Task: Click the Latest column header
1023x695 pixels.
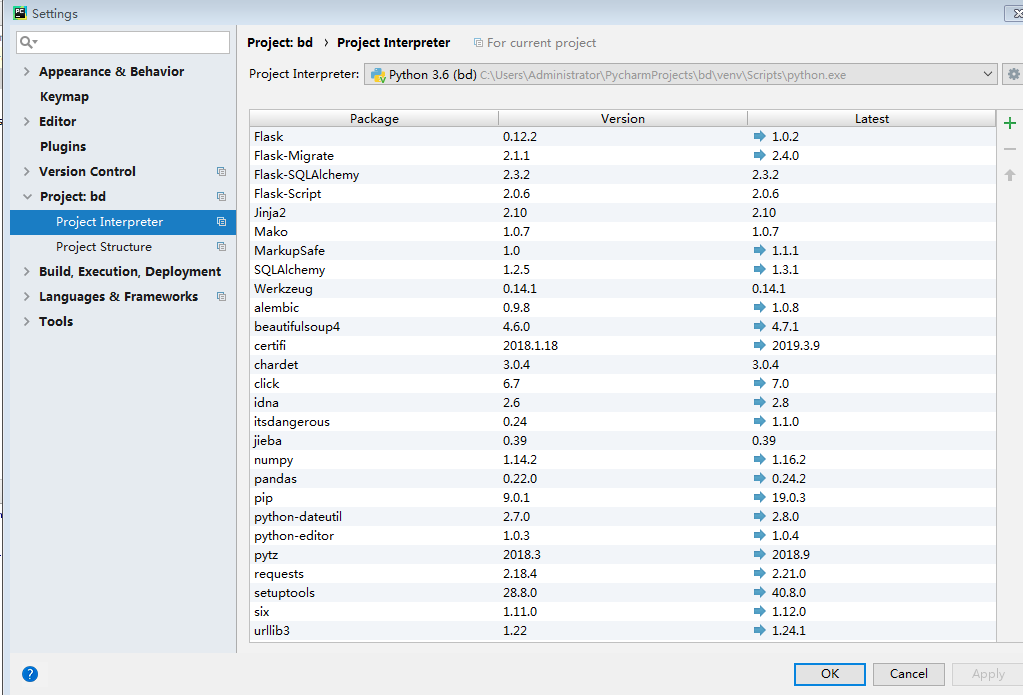Action: pyautogui.click(x=872, y=118)
